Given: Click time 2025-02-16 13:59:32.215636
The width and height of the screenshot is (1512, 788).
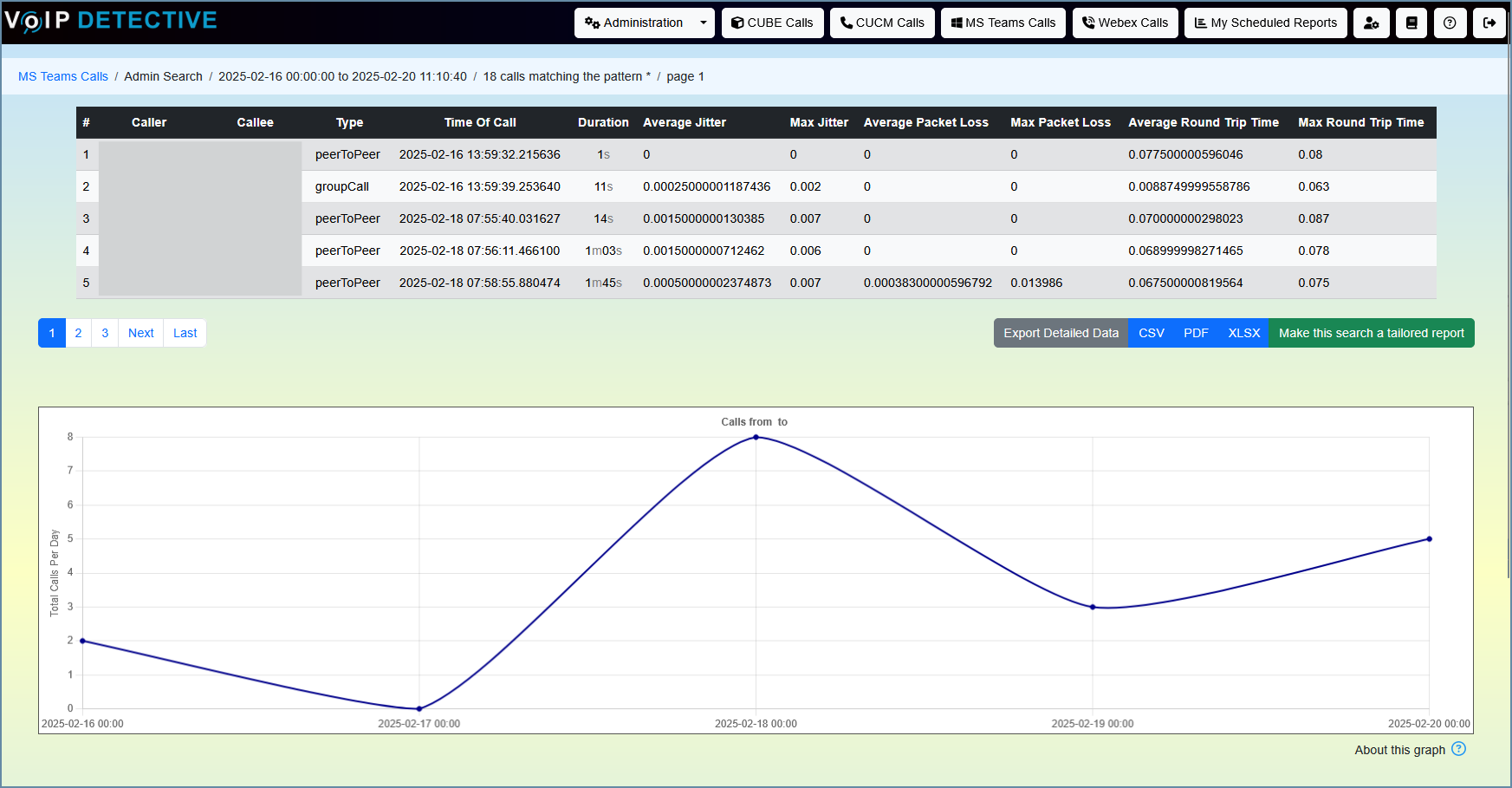Looking at the screenshot, I should tap(480, 154).
